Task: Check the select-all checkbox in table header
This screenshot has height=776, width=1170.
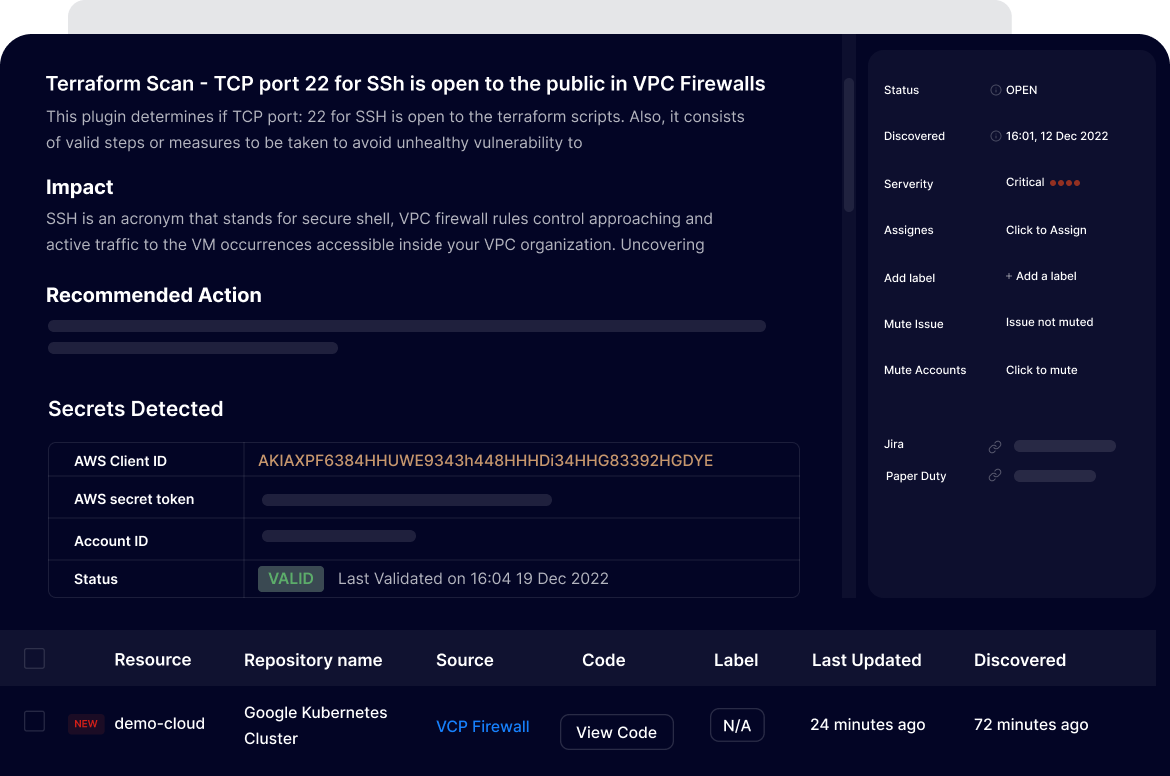Action: [35, 658]
